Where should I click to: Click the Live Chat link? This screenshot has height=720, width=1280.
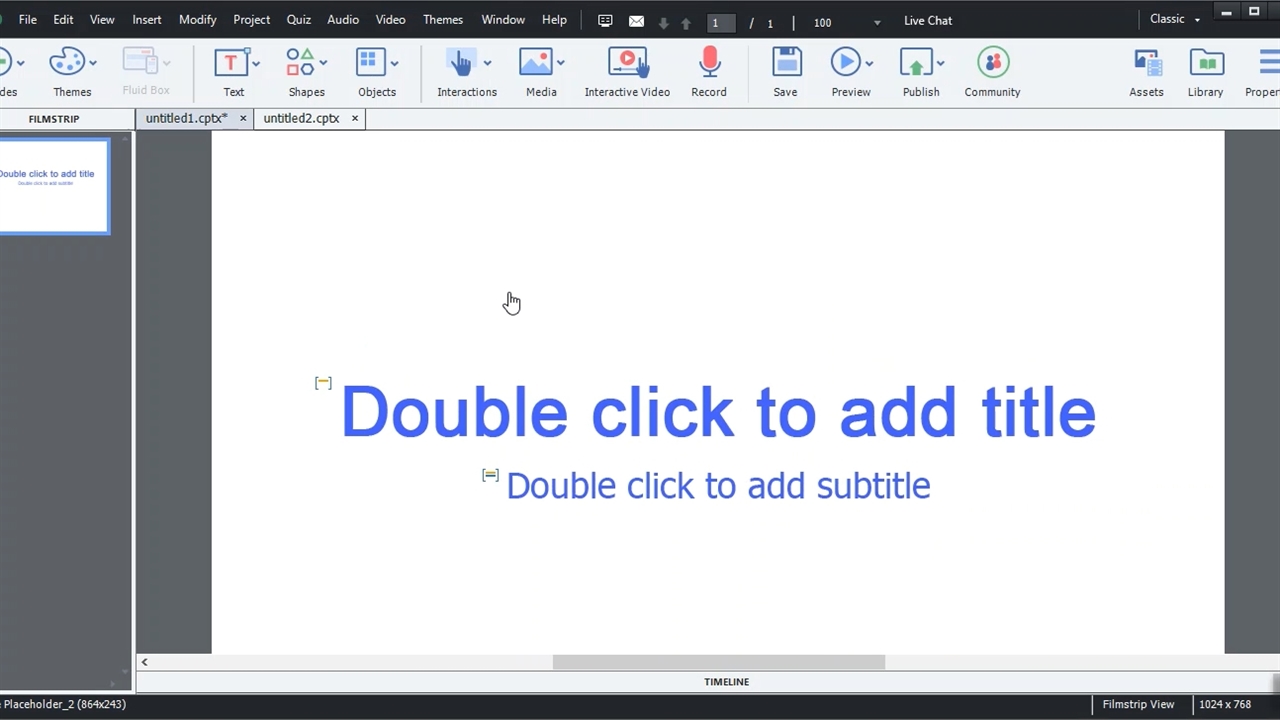coord(927,20)
